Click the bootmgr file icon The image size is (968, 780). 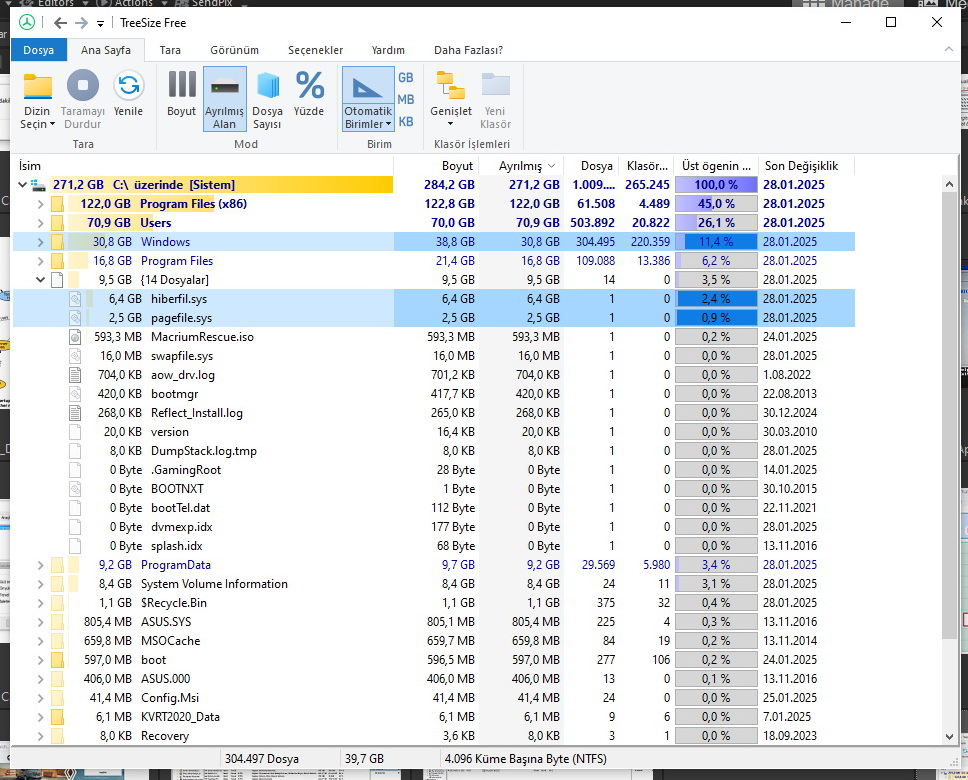tap(75, 394)
